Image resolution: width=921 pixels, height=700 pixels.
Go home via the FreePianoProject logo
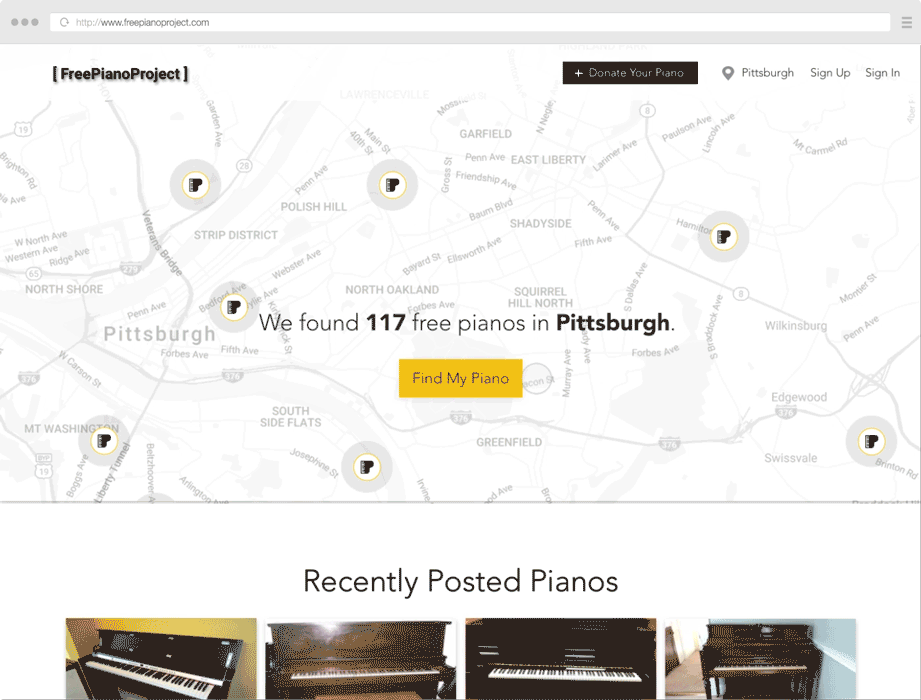point(120,74)
